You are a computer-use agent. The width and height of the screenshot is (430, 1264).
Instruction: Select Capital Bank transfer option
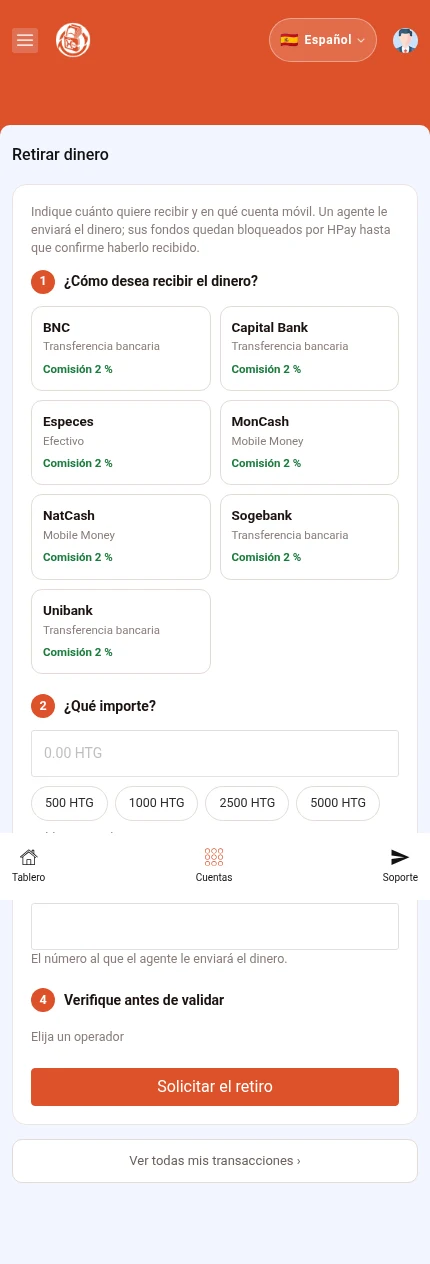click(309, 348)
